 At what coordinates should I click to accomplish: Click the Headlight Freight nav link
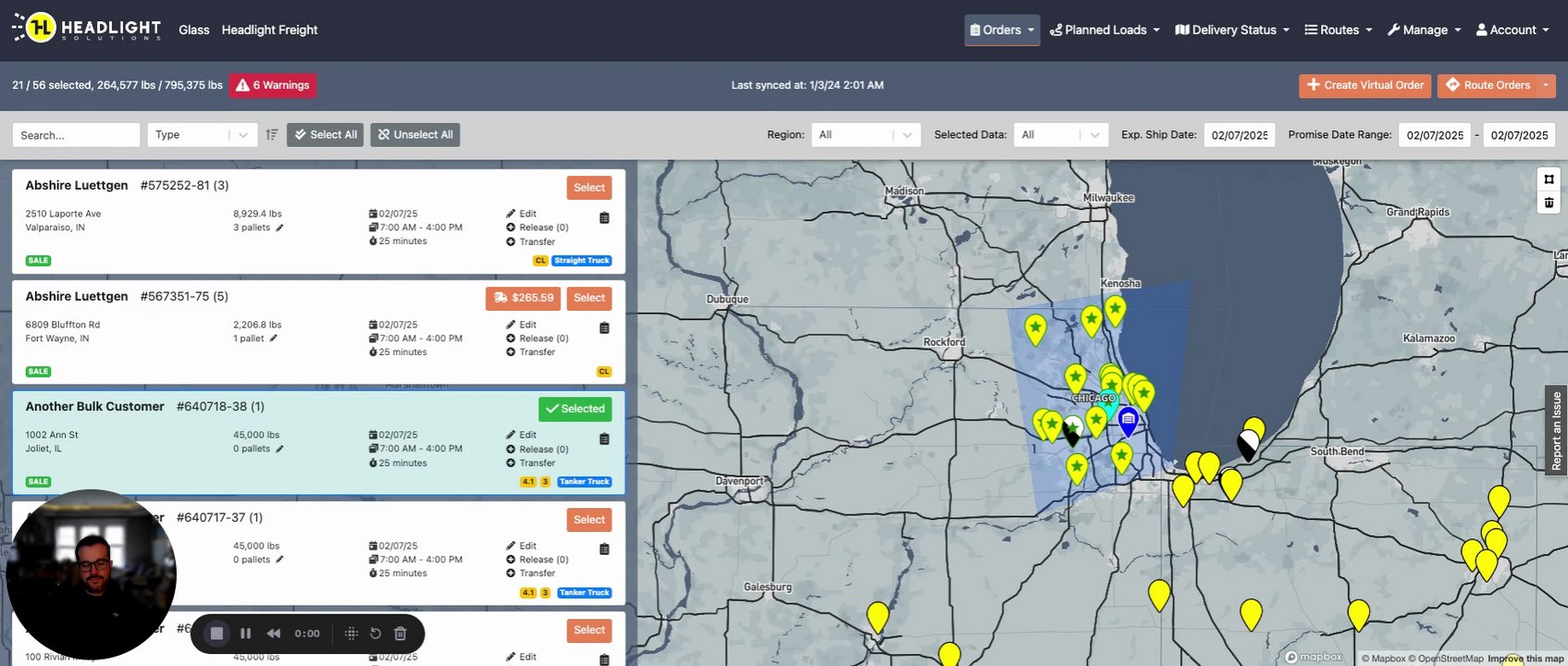(x=269, y=30)
